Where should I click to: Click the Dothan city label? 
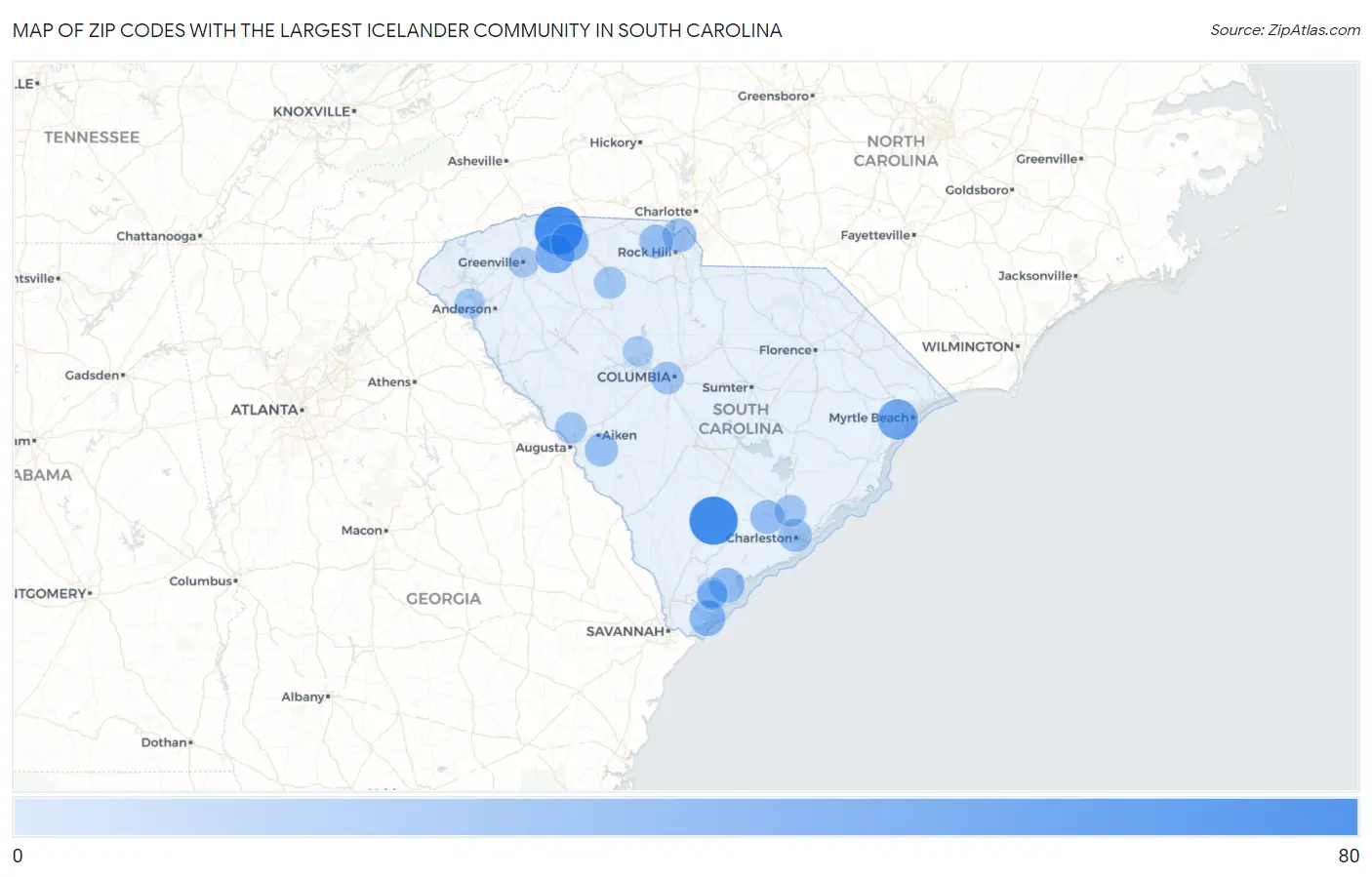click(164, 742)
